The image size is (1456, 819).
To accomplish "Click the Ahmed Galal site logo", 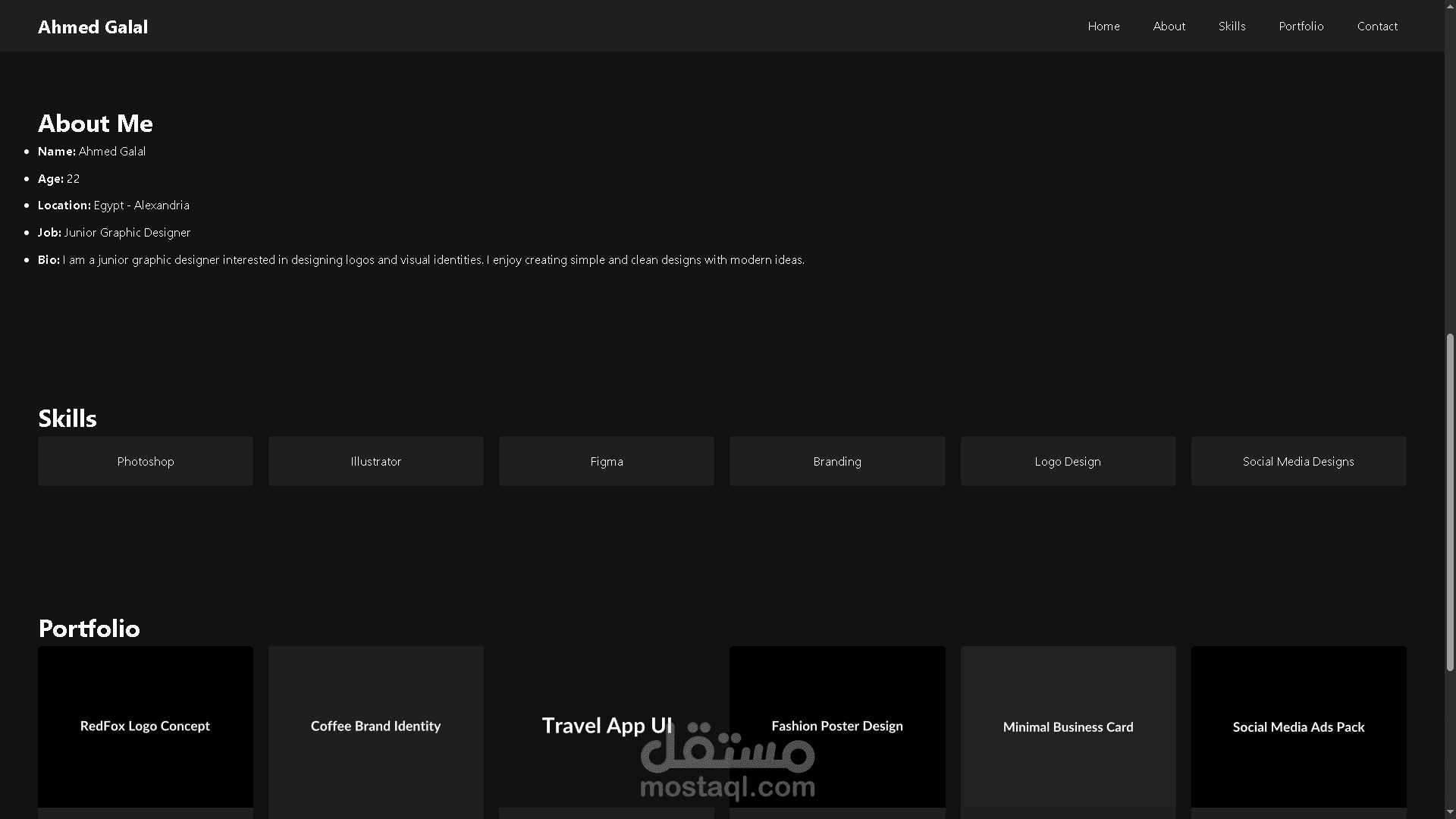I will (x=93, y=27).
